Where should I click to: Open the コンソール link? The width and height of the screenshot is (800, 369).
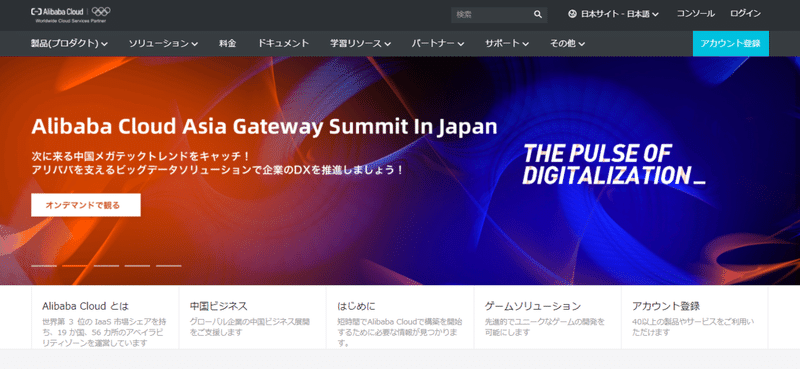click(695, 14)
